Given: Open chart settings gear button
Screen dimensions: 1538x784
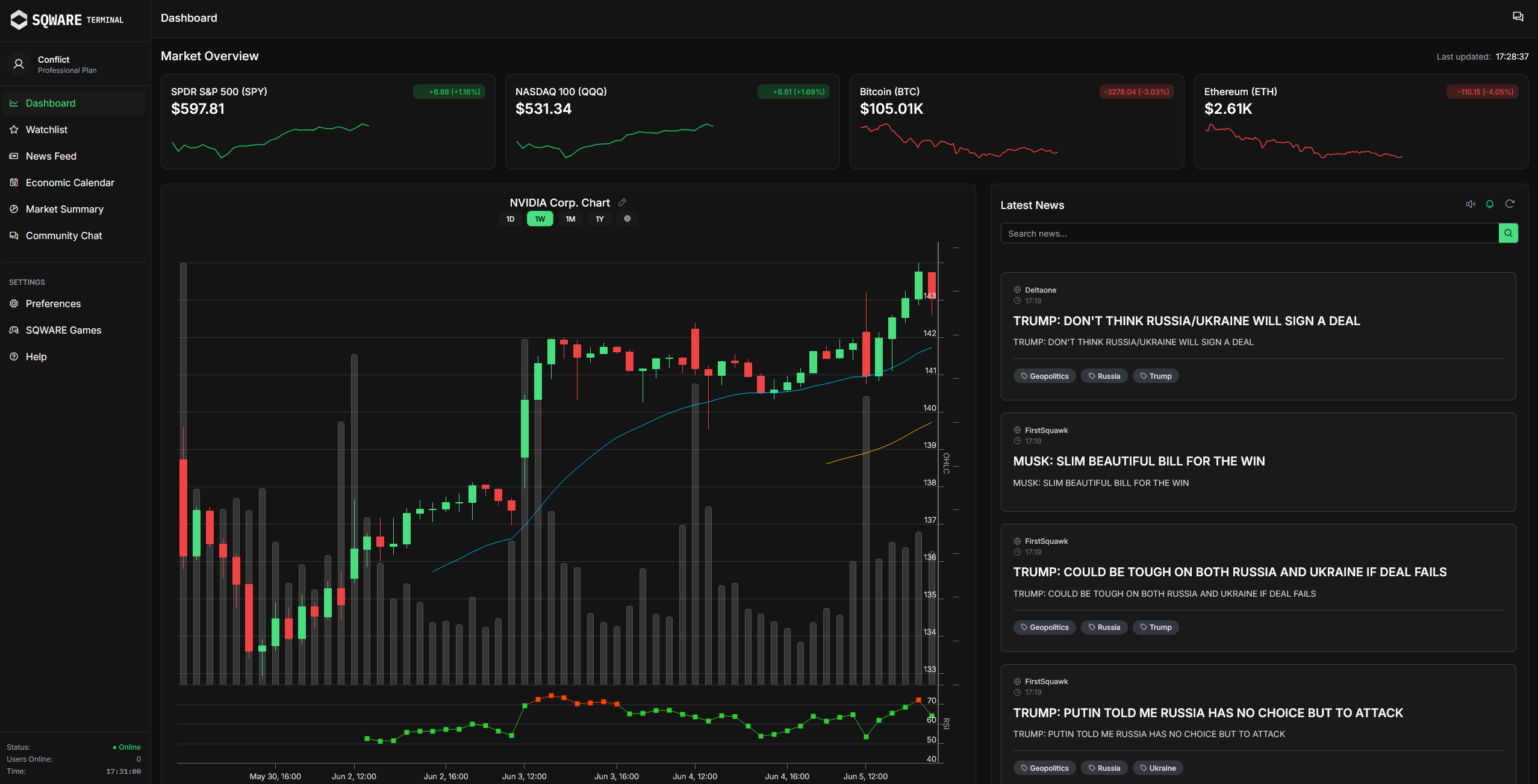Looking at the screenshot, I should tap(627, 219).
